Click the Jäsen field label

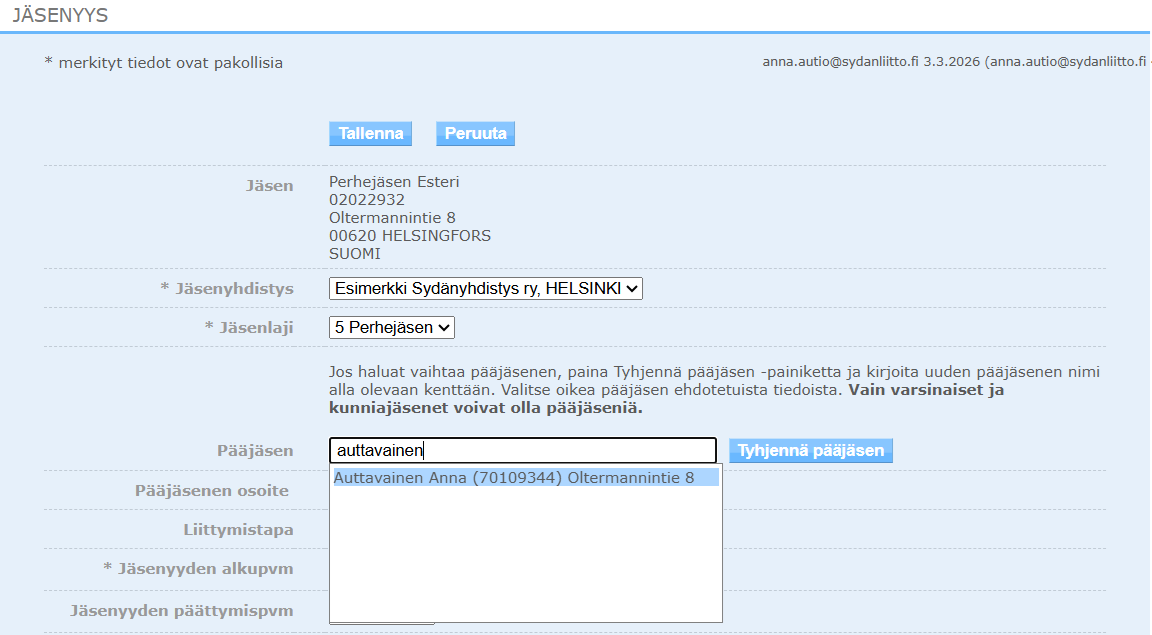[x=270, y=185]
